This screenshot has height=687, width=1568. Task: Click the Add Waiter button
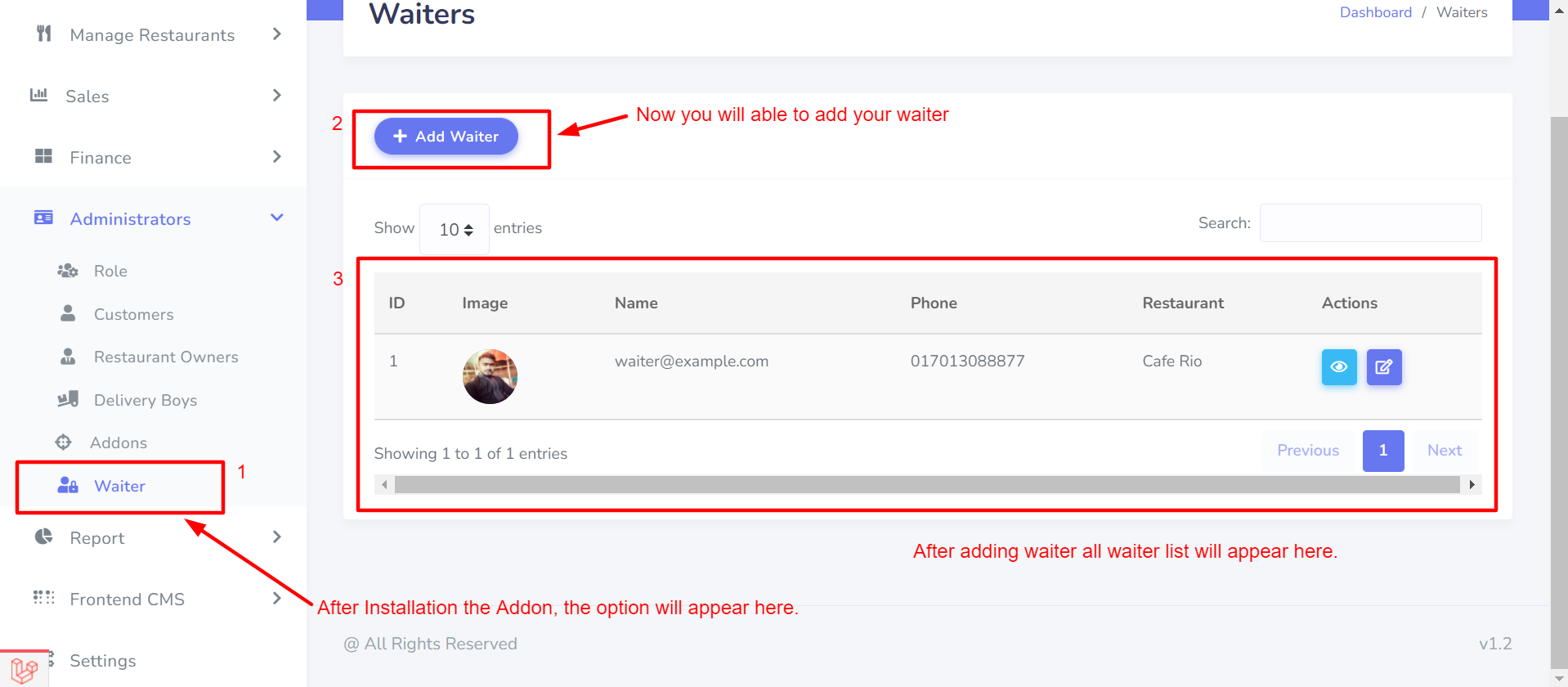point(446,137)
